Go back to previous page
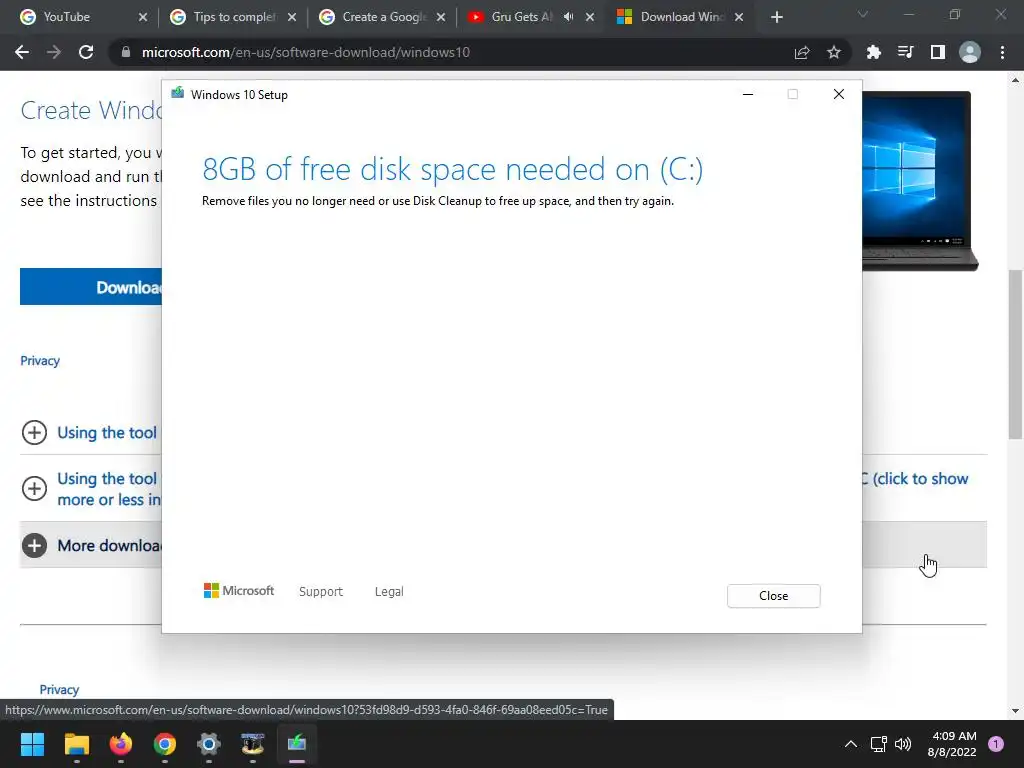The height and width of the screenshot is (768, 1024). click(x=22, y=52)
